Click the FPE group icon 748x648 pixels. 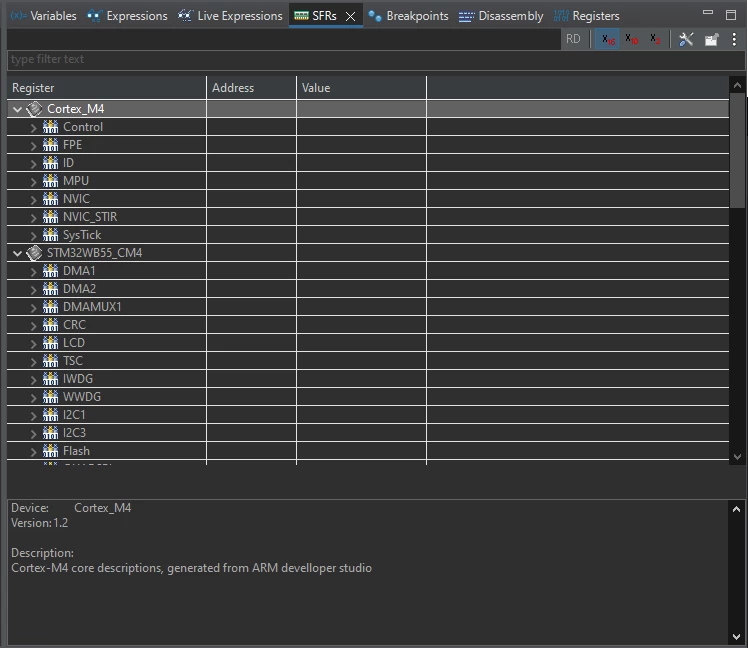pos(51,145)
